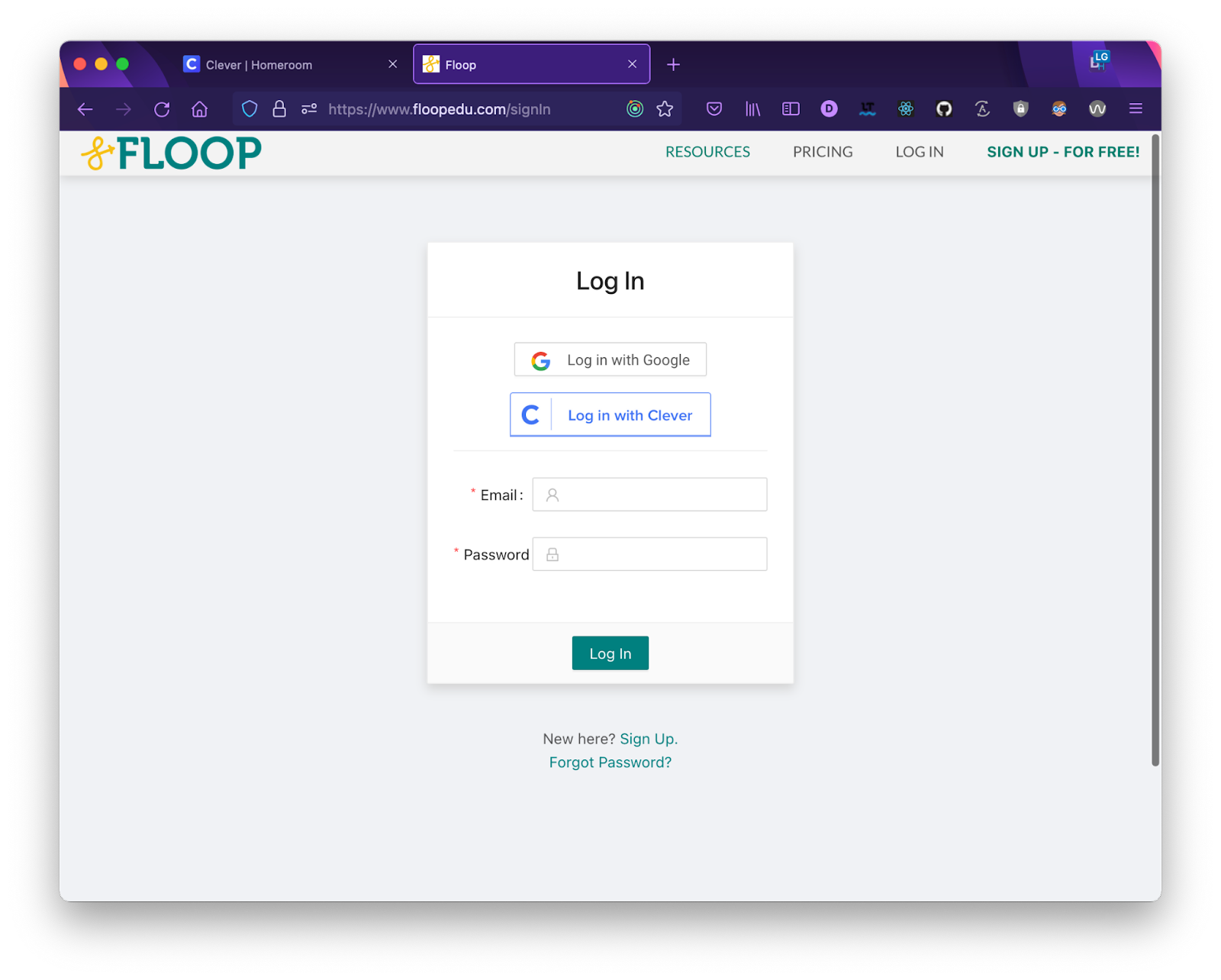The image size is (1221, 980).
Task: Open the RESOURCES nav item
Action: (x=707, y=152)
